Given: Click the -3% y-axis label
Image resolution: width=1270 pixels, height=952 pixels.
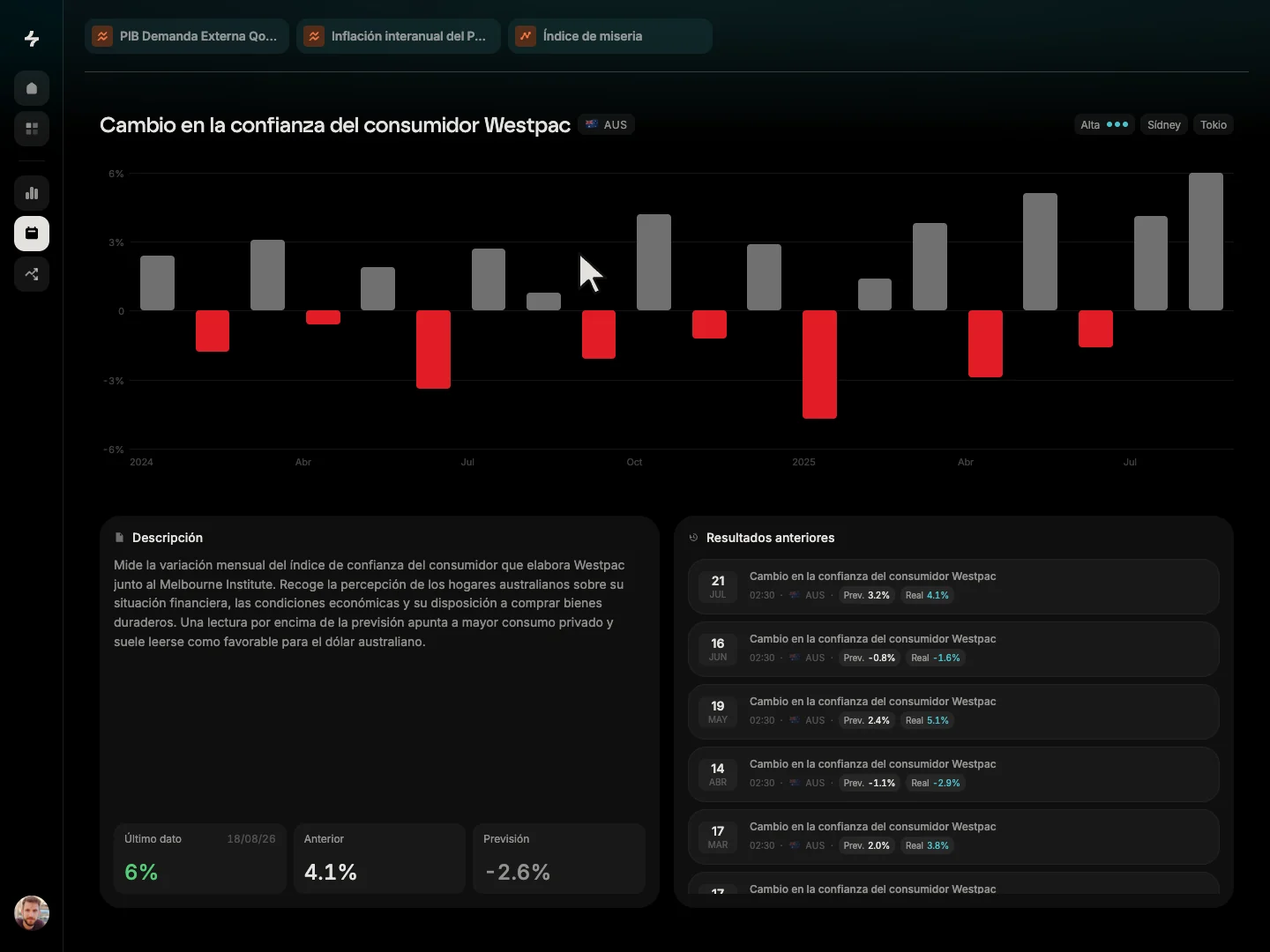Looking at the screenshot, I should coord(114,381).
